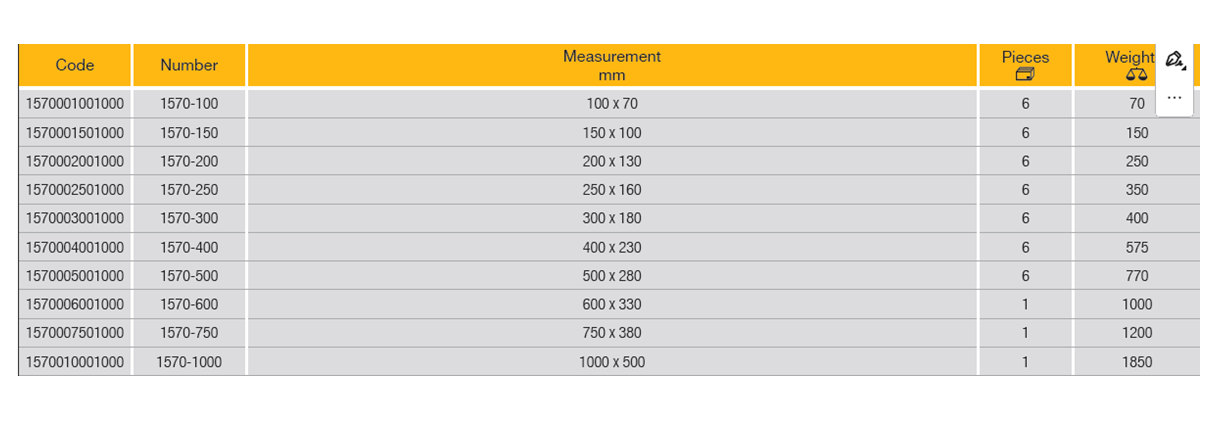Select number cell 1570-600
Viewport: 1226px width, 437px height.
pos(189,304)
